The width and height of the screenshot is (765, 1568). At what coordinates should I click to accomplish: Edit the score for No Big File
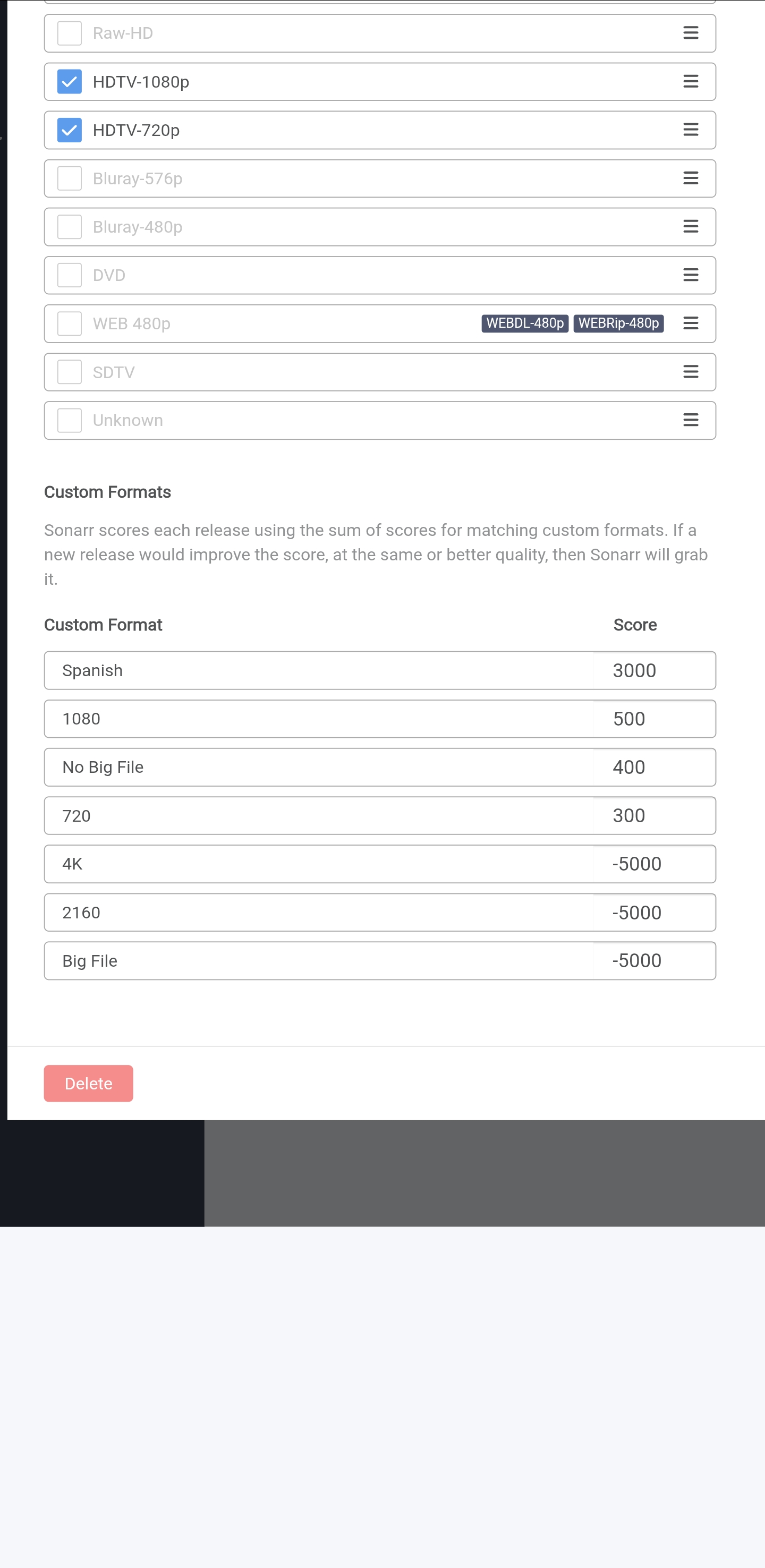point(654,767)
